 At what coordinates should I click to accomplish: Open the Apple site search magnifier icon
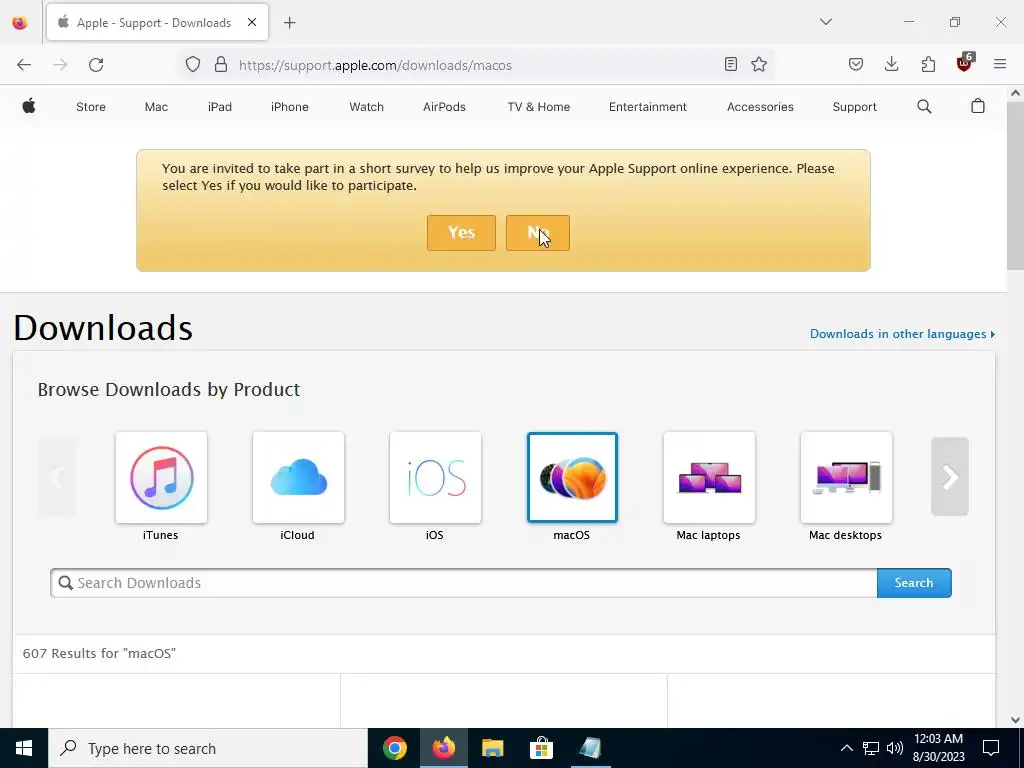tap(924, 106)
